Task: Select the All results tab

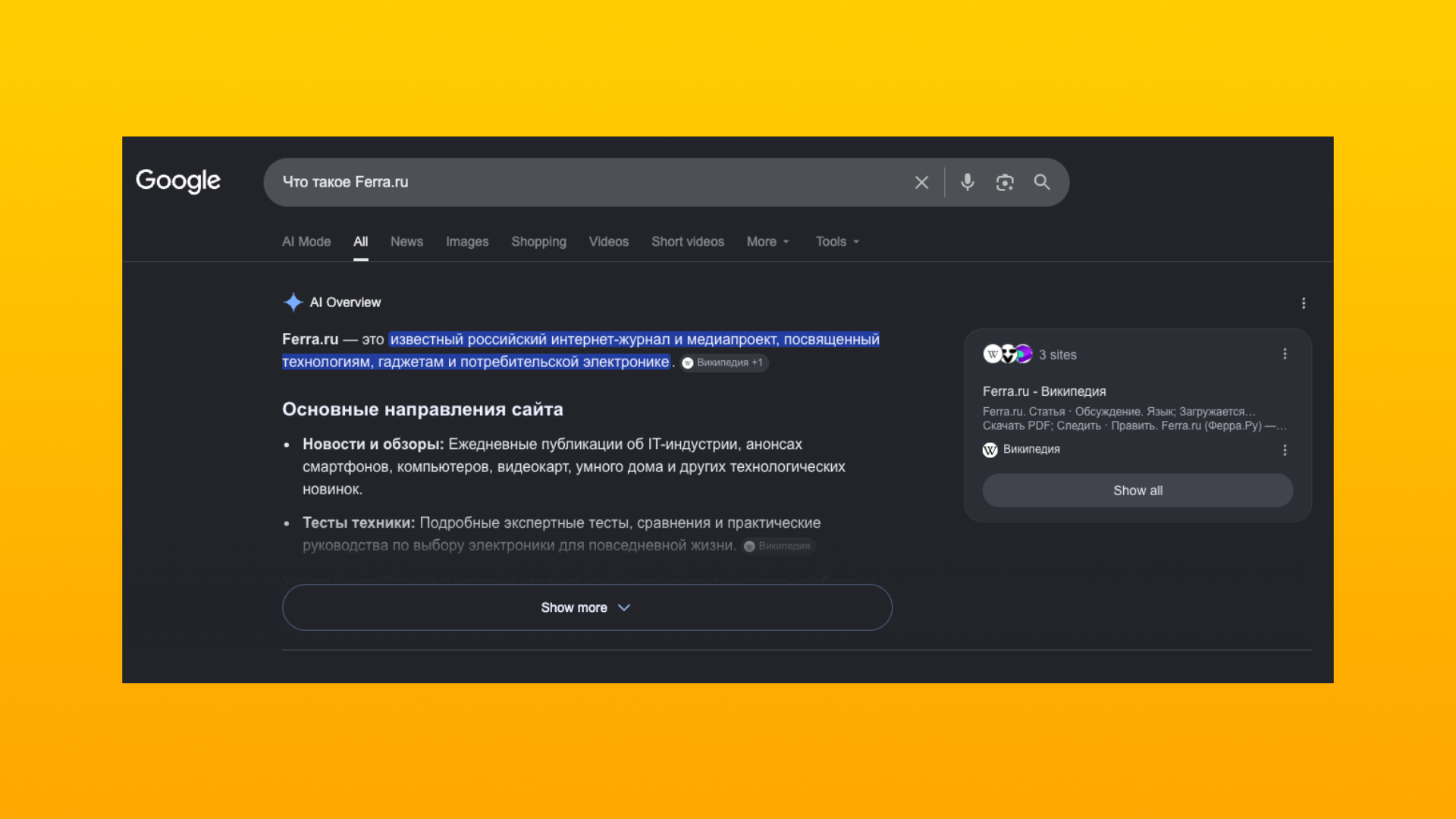Action: (360, 241)
